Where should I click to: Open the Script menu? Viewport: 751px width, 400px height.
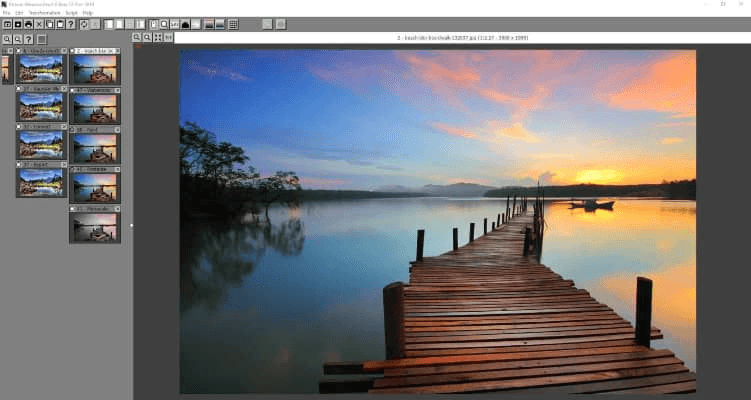click(71, 13)
